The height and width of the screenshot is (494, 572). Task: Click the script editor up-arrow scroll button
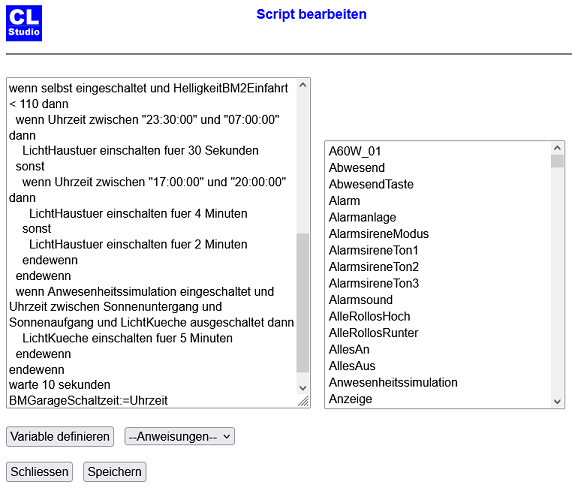pyautogui.click(x=302, y=85)
